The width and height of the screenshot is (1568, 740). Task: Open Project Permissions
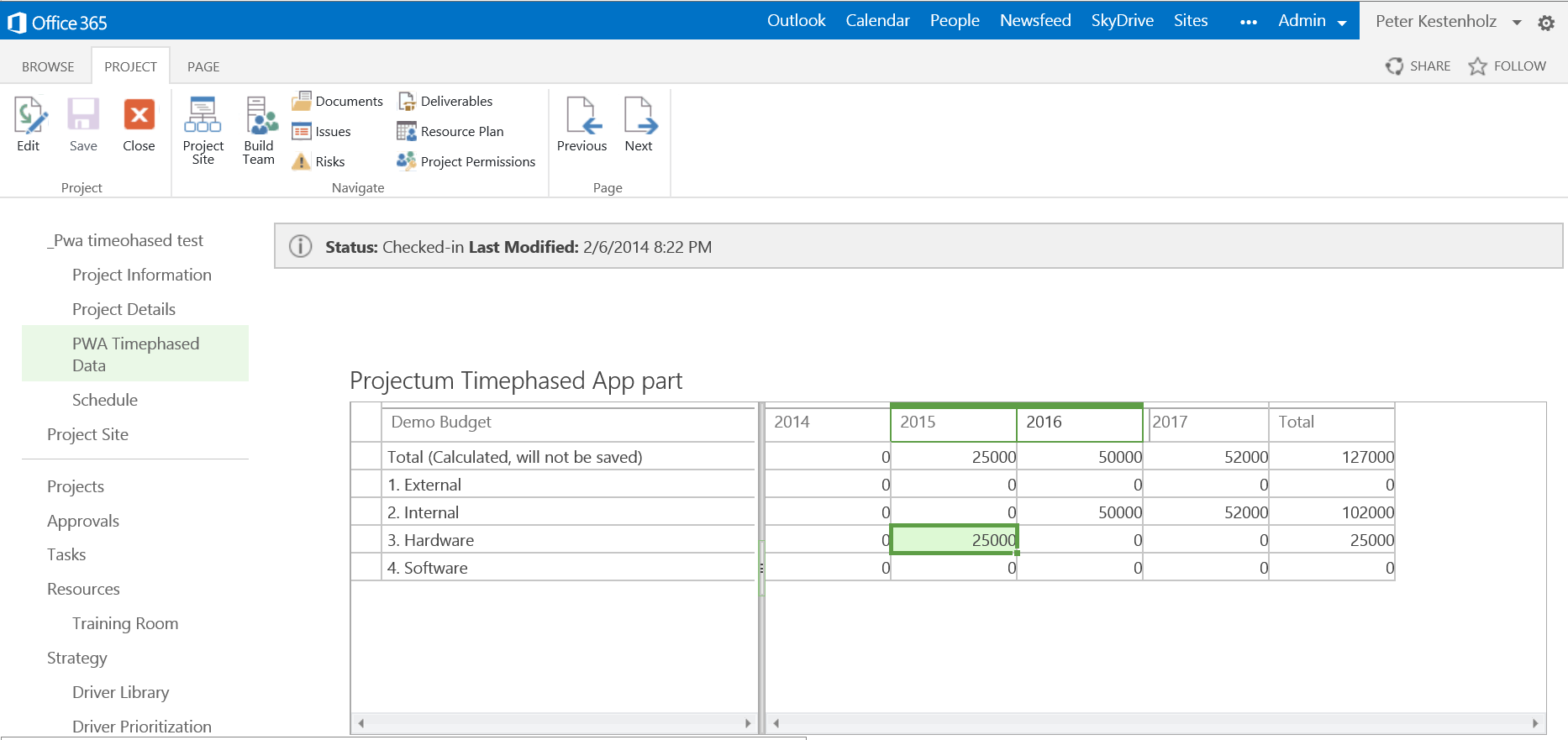[x=466, y=161]
